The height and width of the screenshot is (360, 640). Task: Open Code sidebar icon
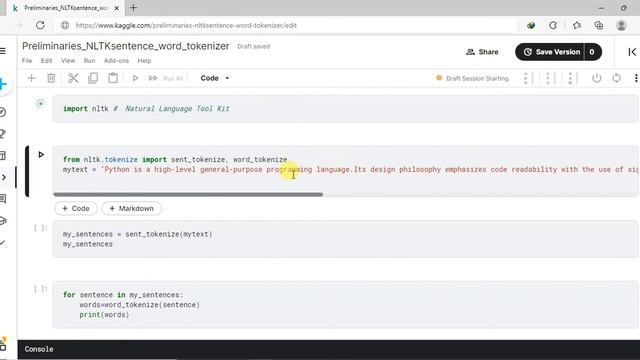(x=3, y=177)
